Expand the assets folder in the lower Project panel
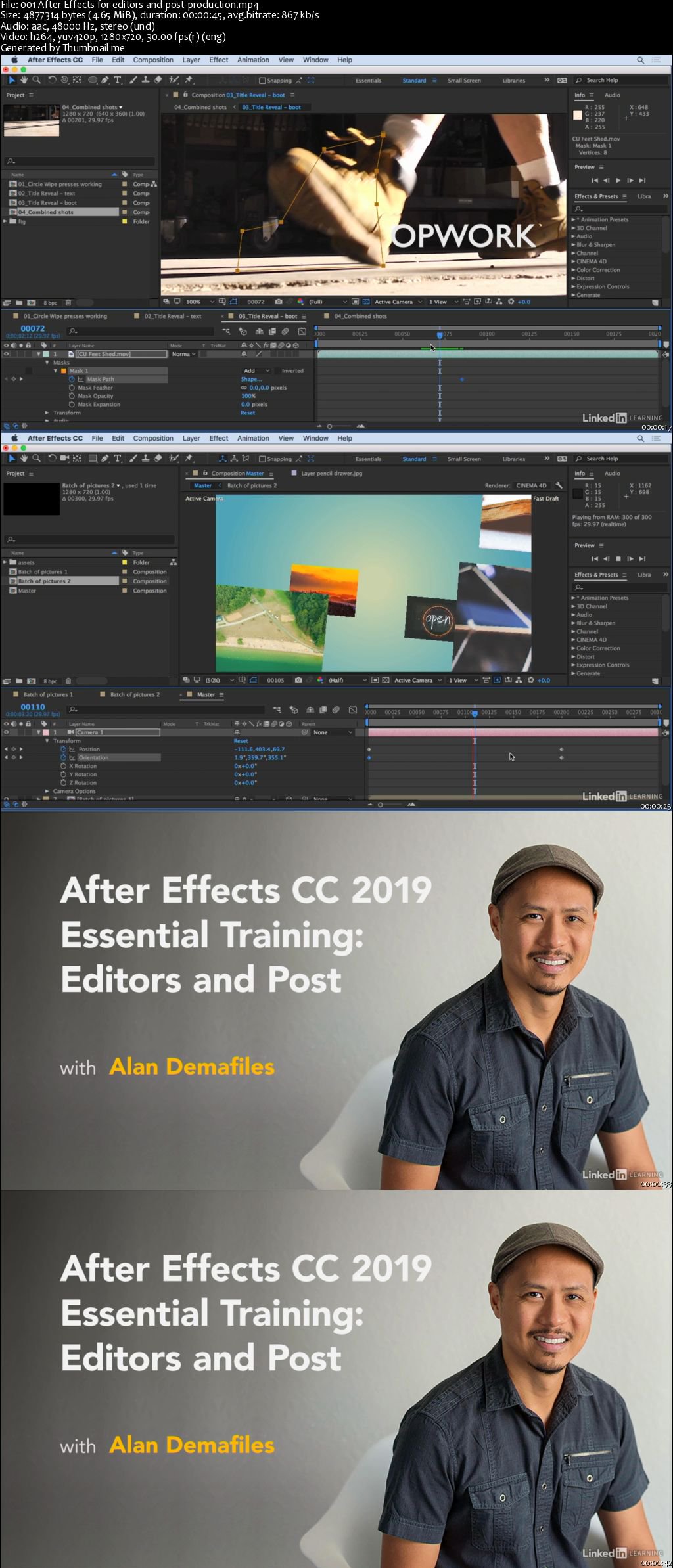673x1568 pixels. (5, 562)
